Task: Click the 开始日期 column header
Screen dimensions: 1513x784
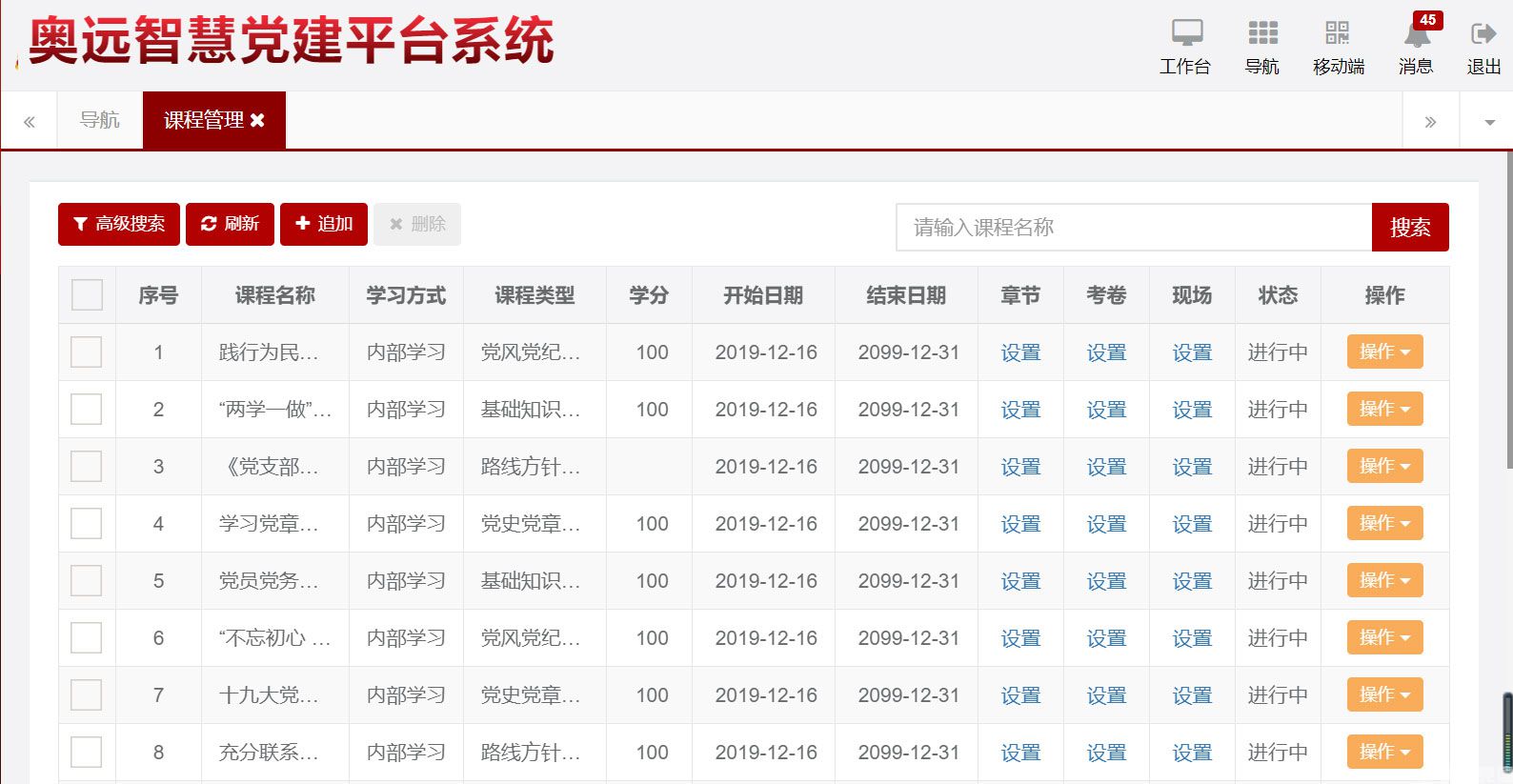Action: (763, 295)
